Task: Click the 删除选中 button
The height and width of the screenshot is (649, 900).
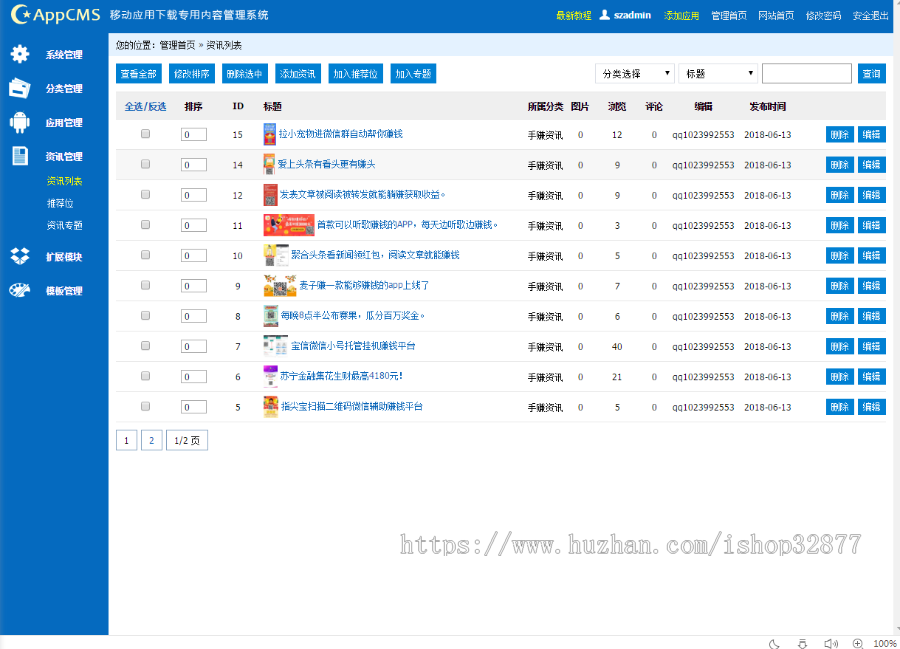Action: click(245, 73)
